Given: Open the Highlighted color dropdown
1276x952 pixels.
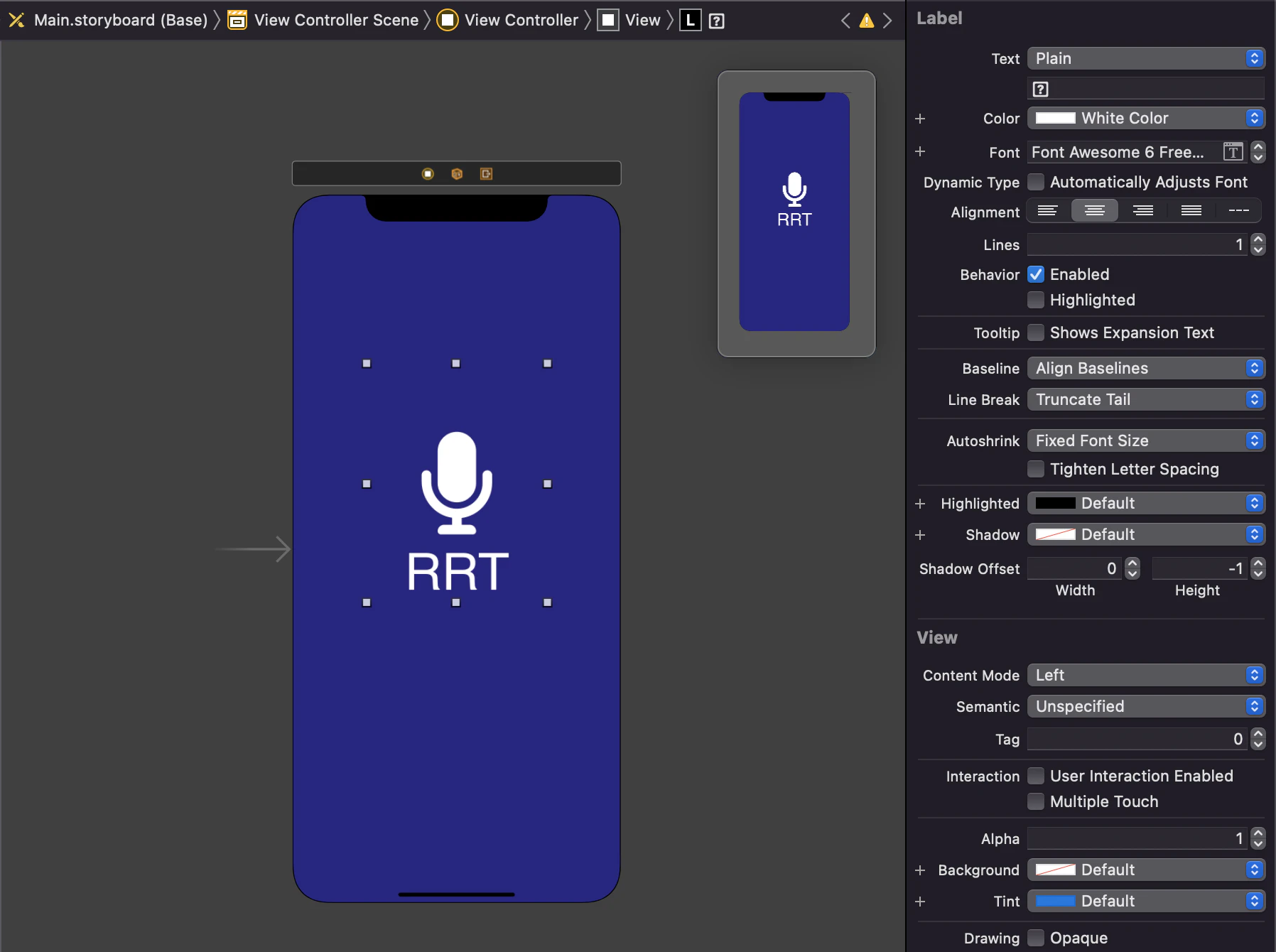Looking at the screenshot, I should click(1146, 504).
